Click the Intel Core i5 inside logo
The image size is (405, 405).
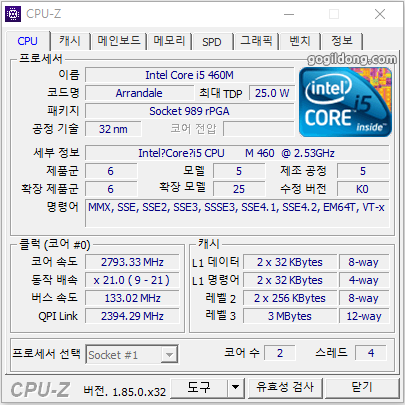click(x=345, y=102)
